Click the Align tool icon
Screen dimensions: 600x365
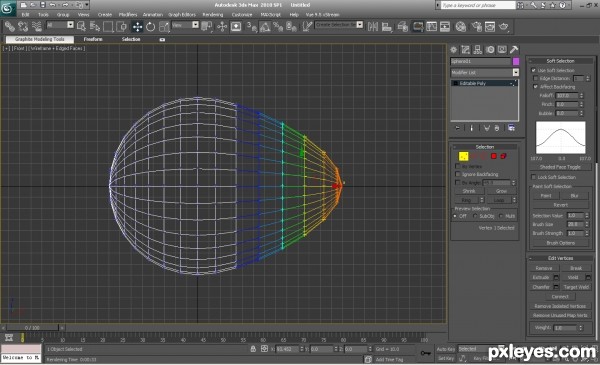coord(387,26)
